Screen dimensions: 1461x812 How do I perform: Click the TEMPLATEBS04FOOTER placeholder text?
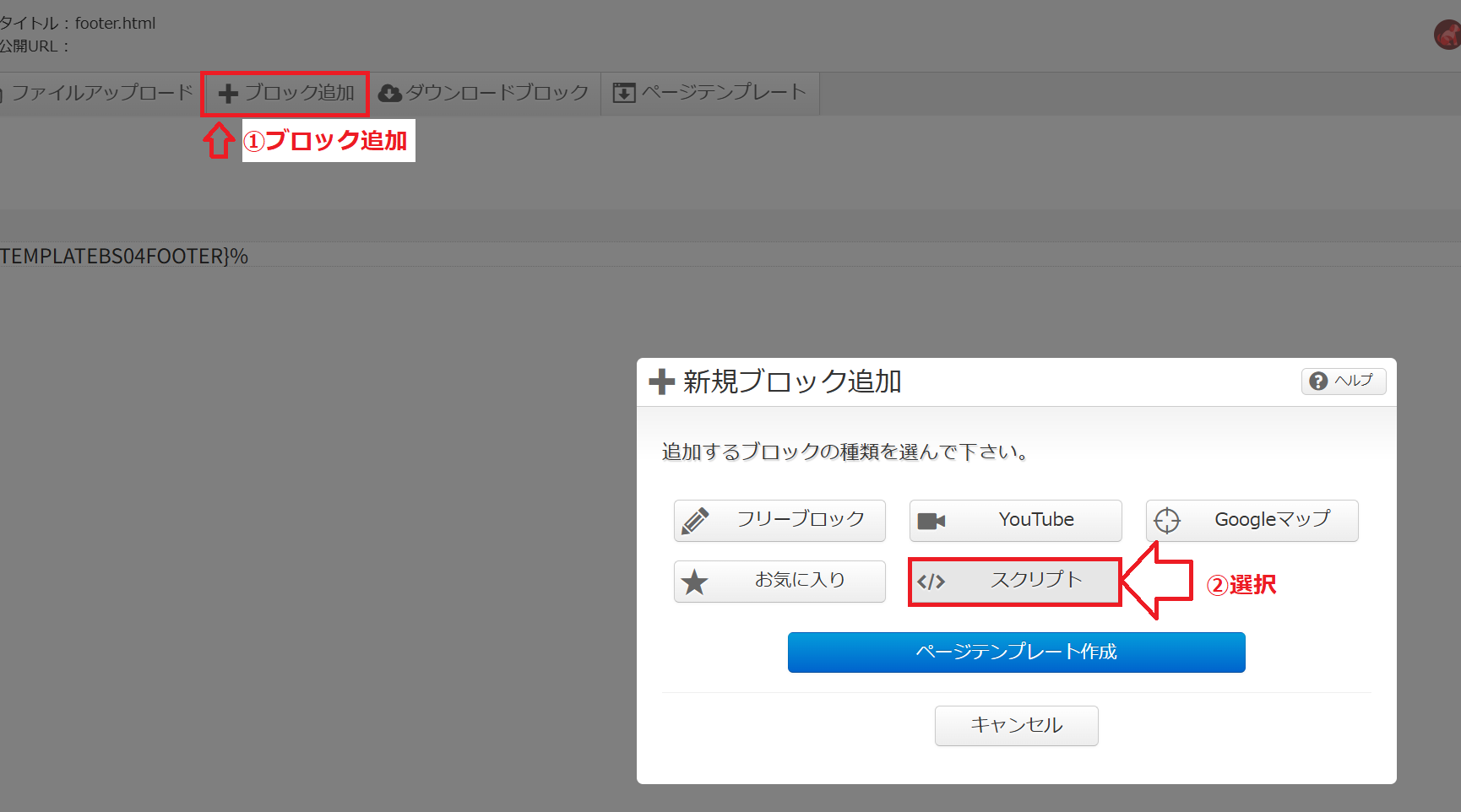tap(124, 256)
